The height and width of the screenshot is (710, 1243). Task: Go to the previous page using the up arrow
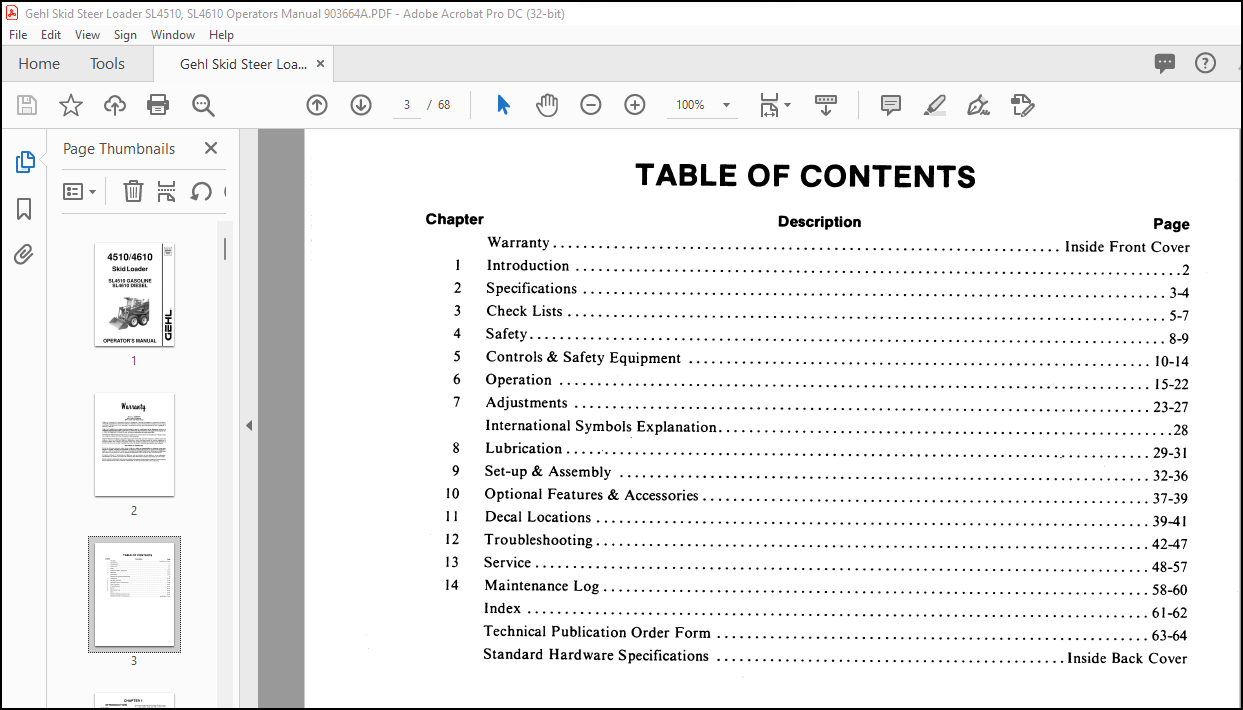point(317,105)
